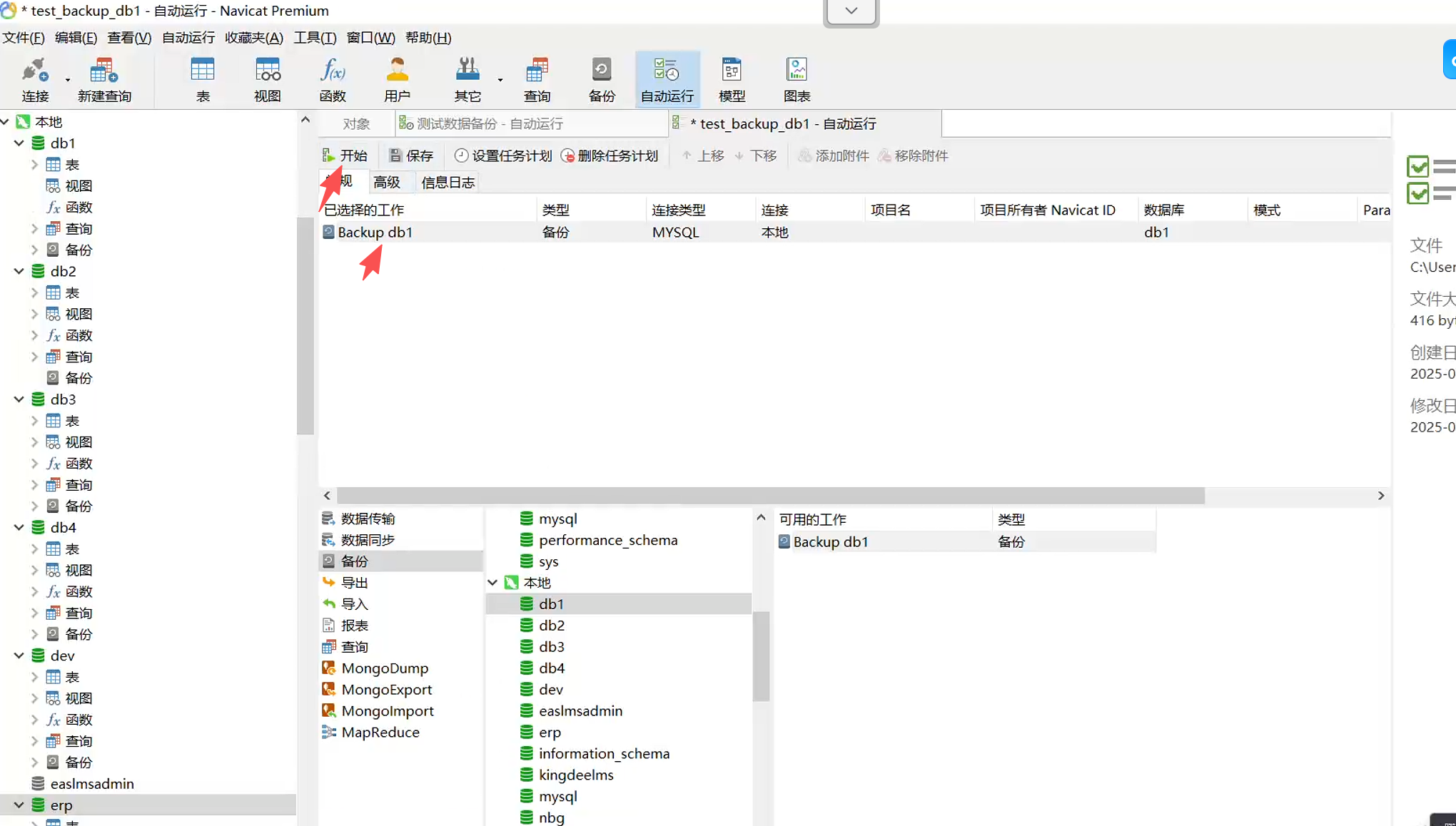
Task: Toggle the top checkbox in right panel
Action: click(x=1418, y=166)
